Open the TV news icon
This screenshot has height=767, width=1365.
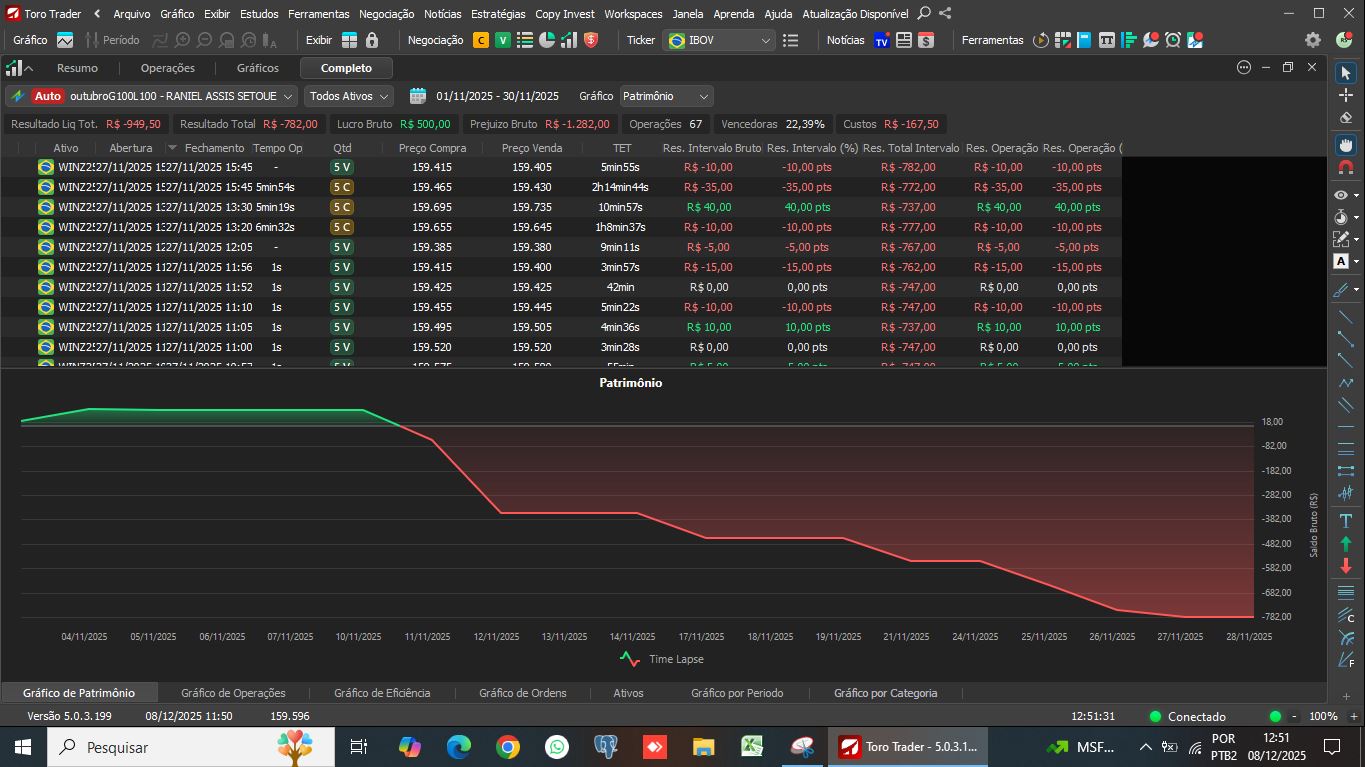(x=881, y=40)
